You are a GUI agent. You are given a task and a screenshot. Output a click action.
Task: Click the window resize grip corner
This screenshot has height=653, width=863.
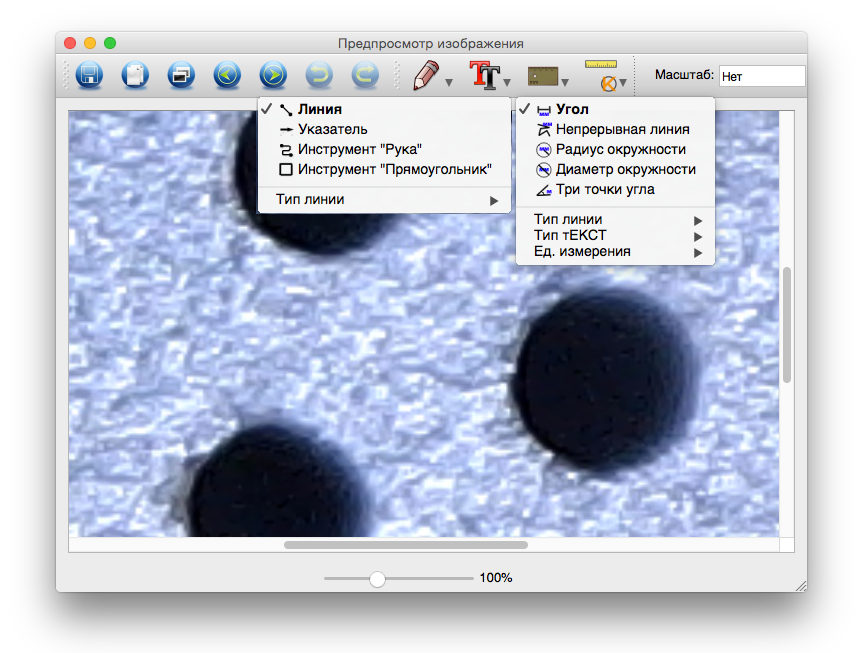tap(801, 586)
